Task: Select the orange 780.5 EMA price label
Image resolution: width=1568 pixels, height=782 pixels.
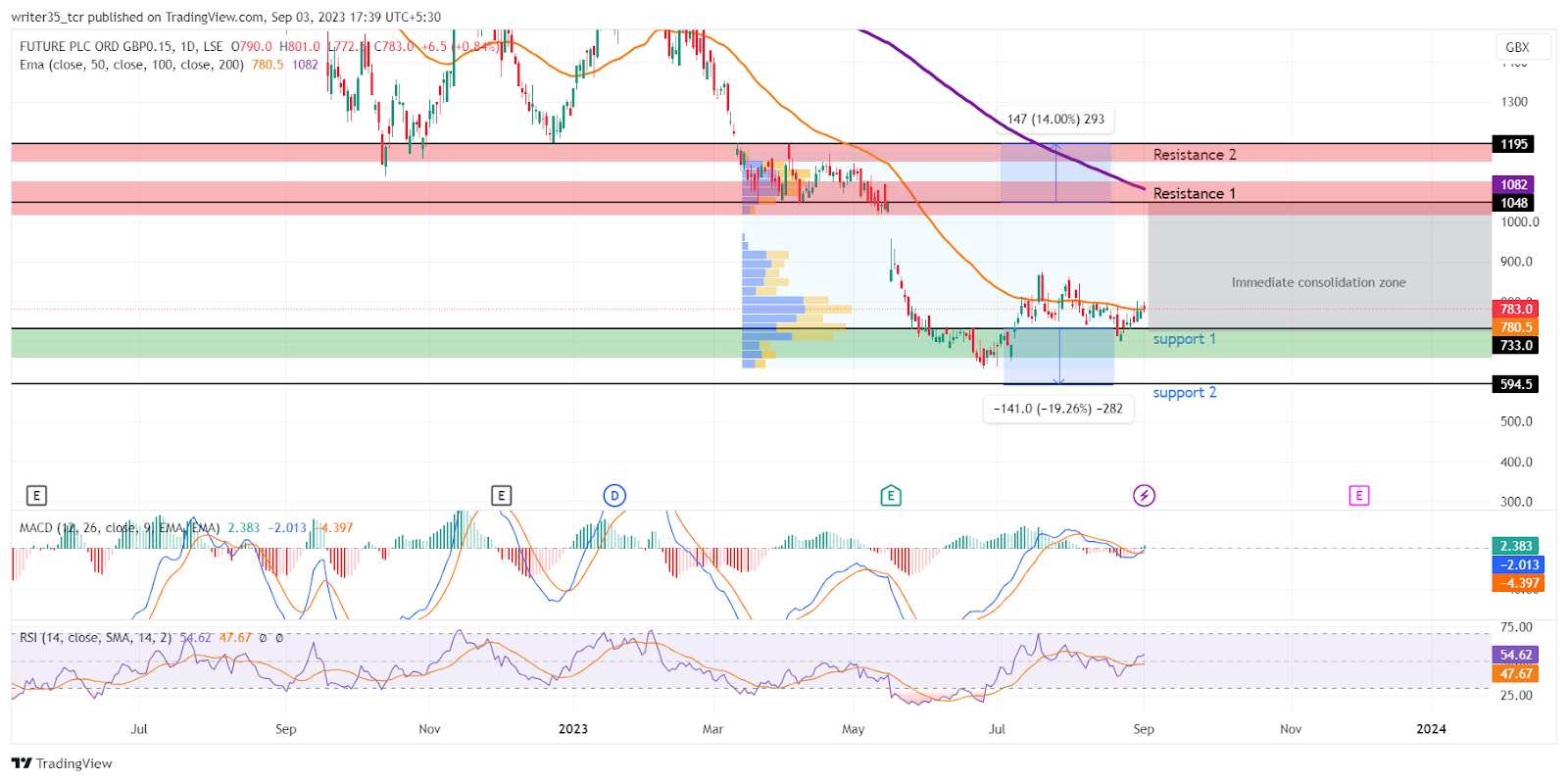Action: tap(1515, 327)
